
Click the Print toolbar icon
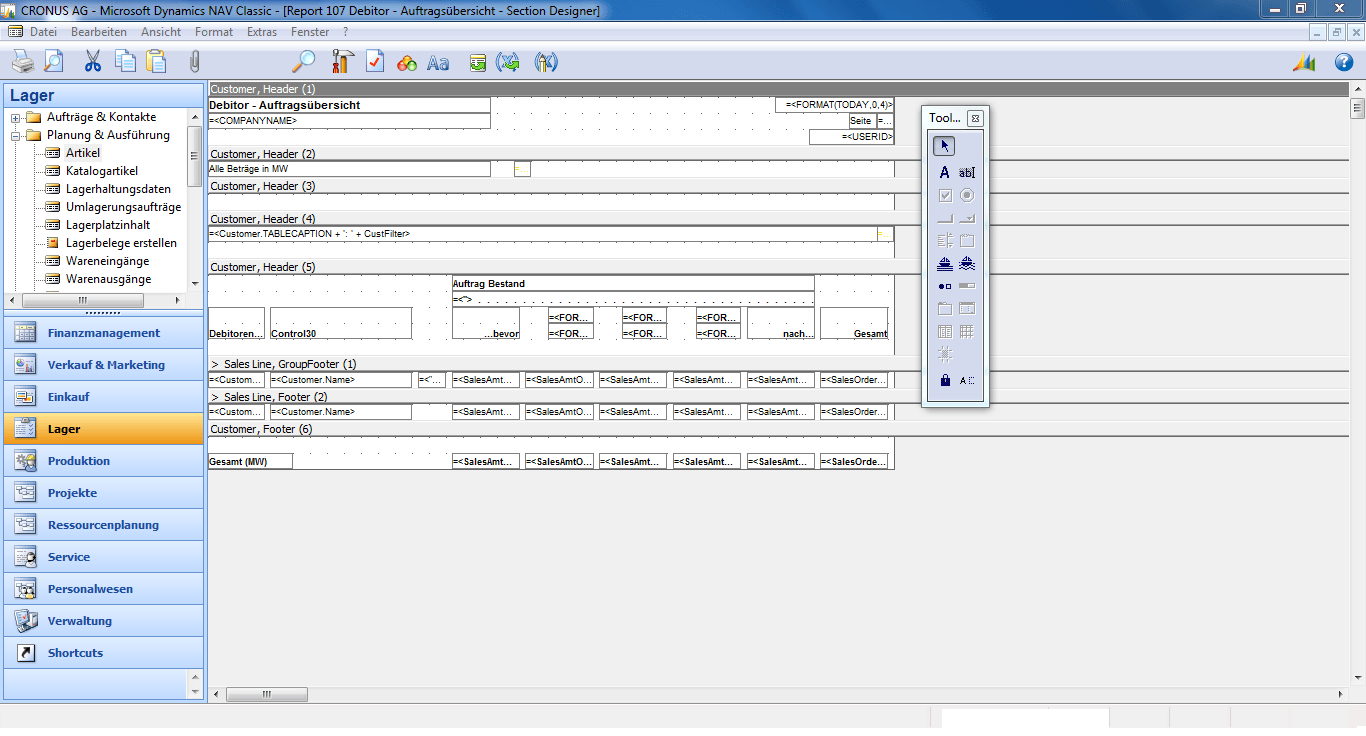[23, 62]
